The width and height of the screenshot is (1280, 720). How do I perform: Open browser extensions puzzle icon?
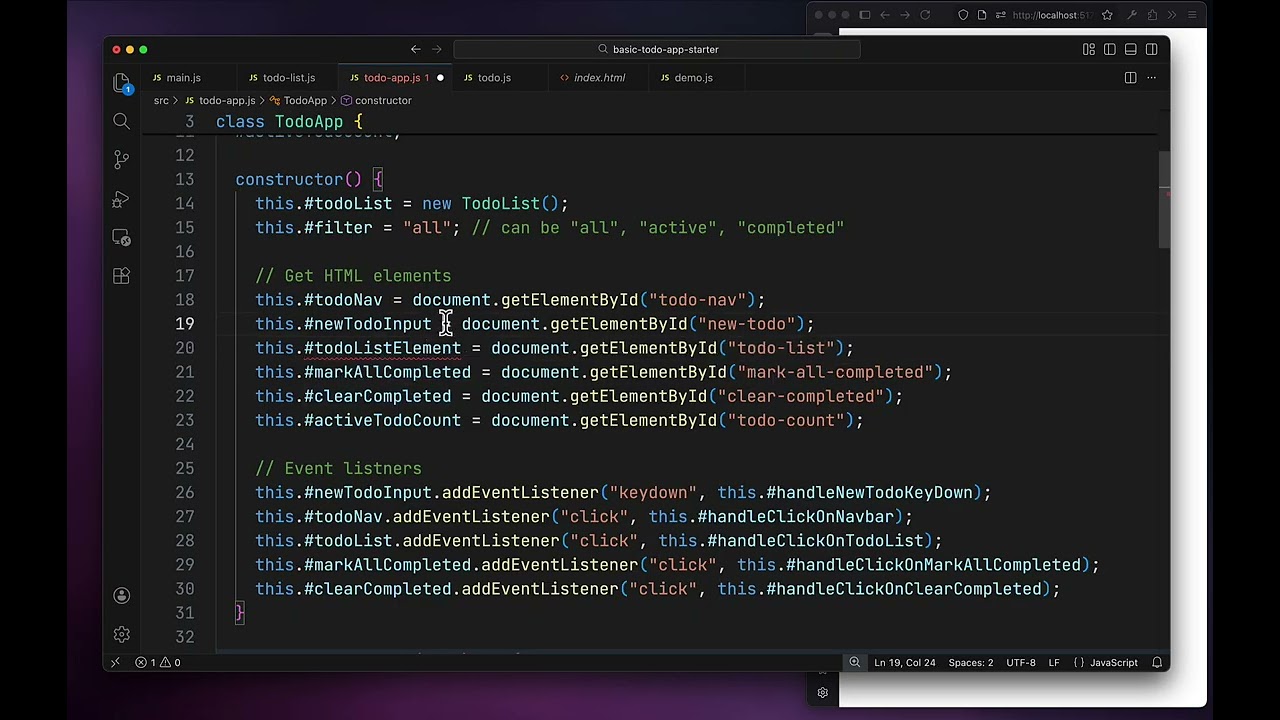point(1152,15)
